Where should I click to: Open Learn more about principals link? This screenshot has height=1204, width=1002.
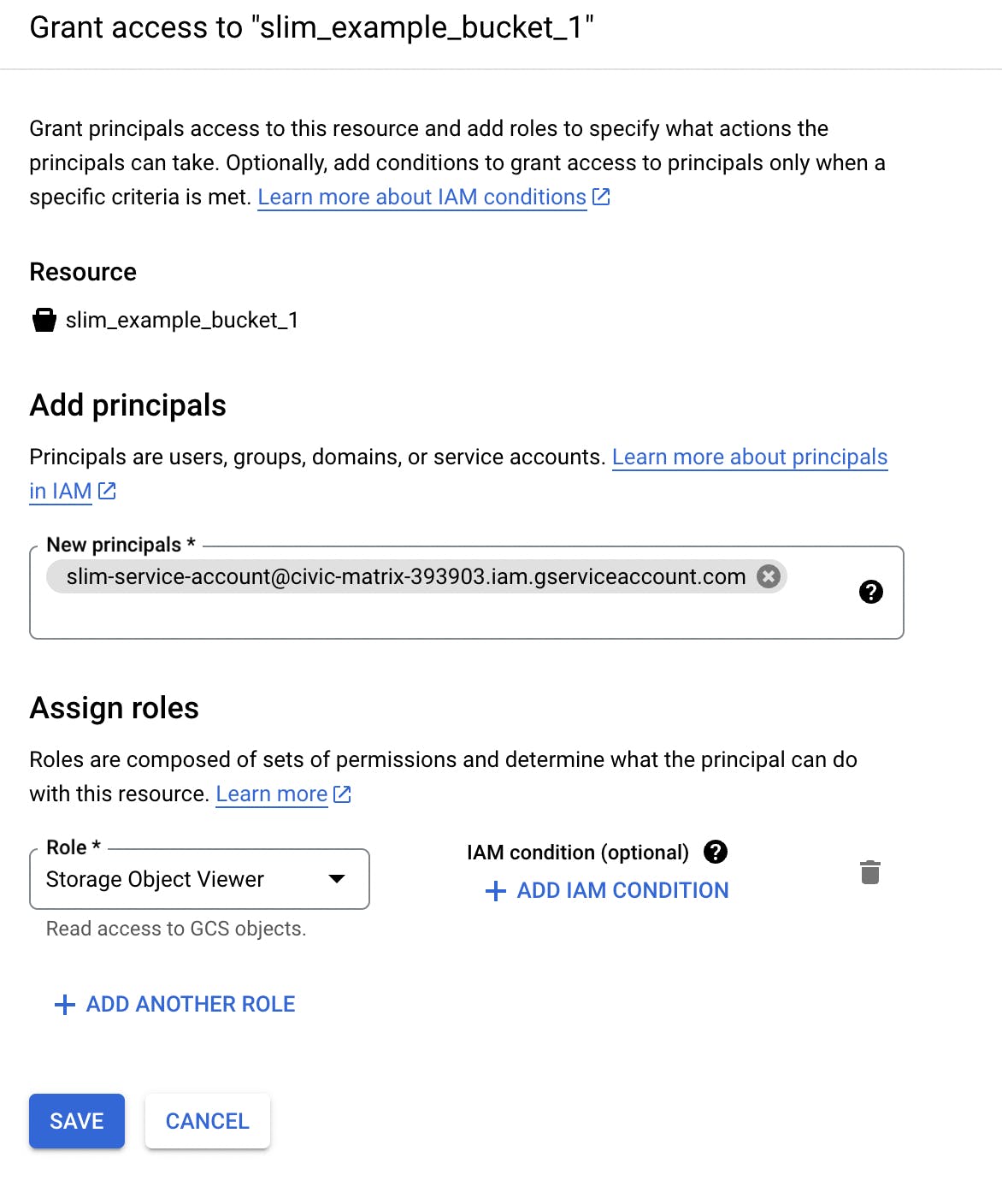[x=749, y=457]
